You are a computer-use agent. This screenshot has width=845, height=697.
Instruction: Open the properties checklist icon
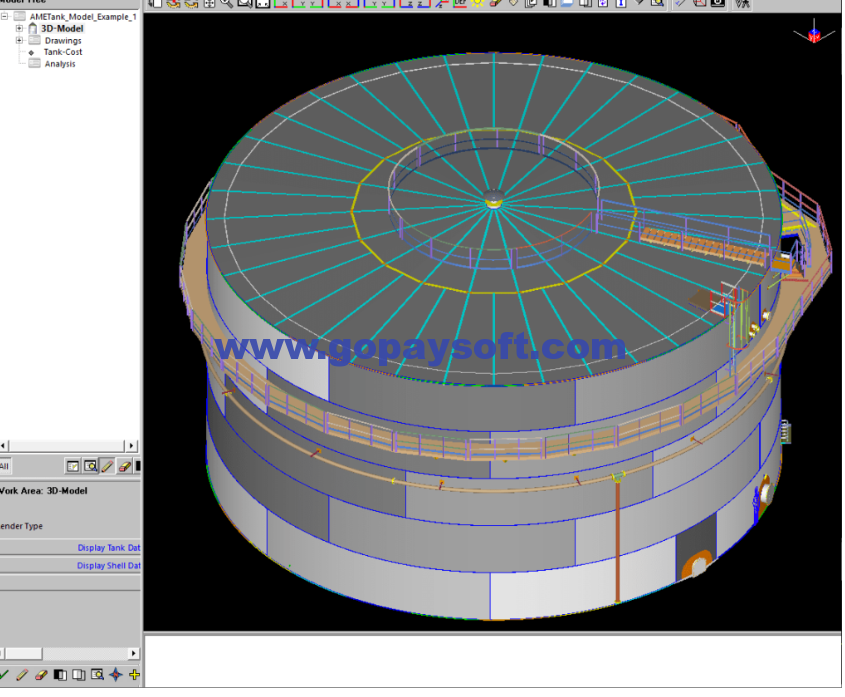click(x=73, y=466)
